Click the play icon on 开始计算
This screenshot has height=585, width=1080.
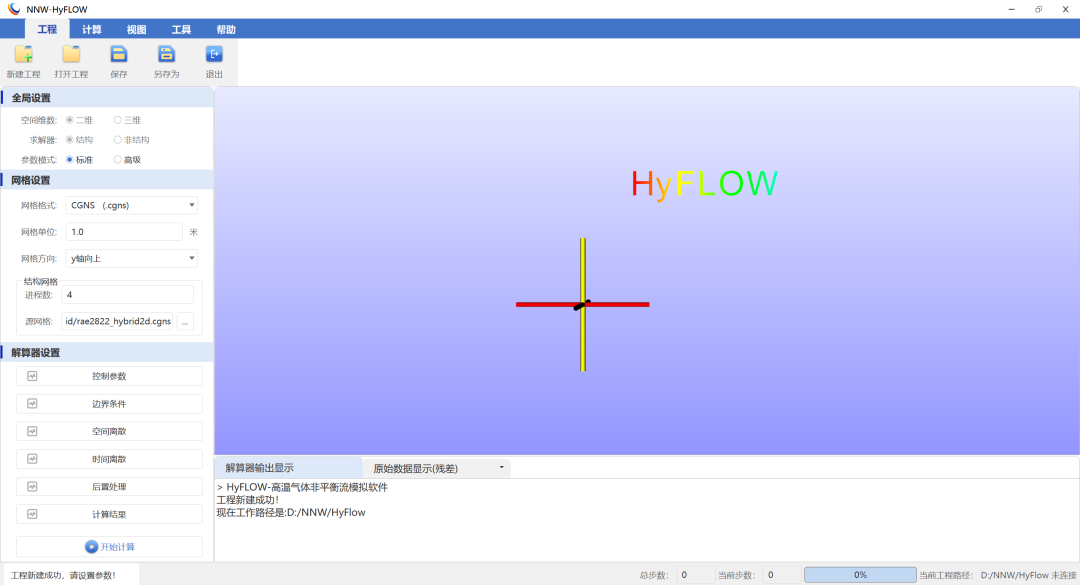point(91,546)
